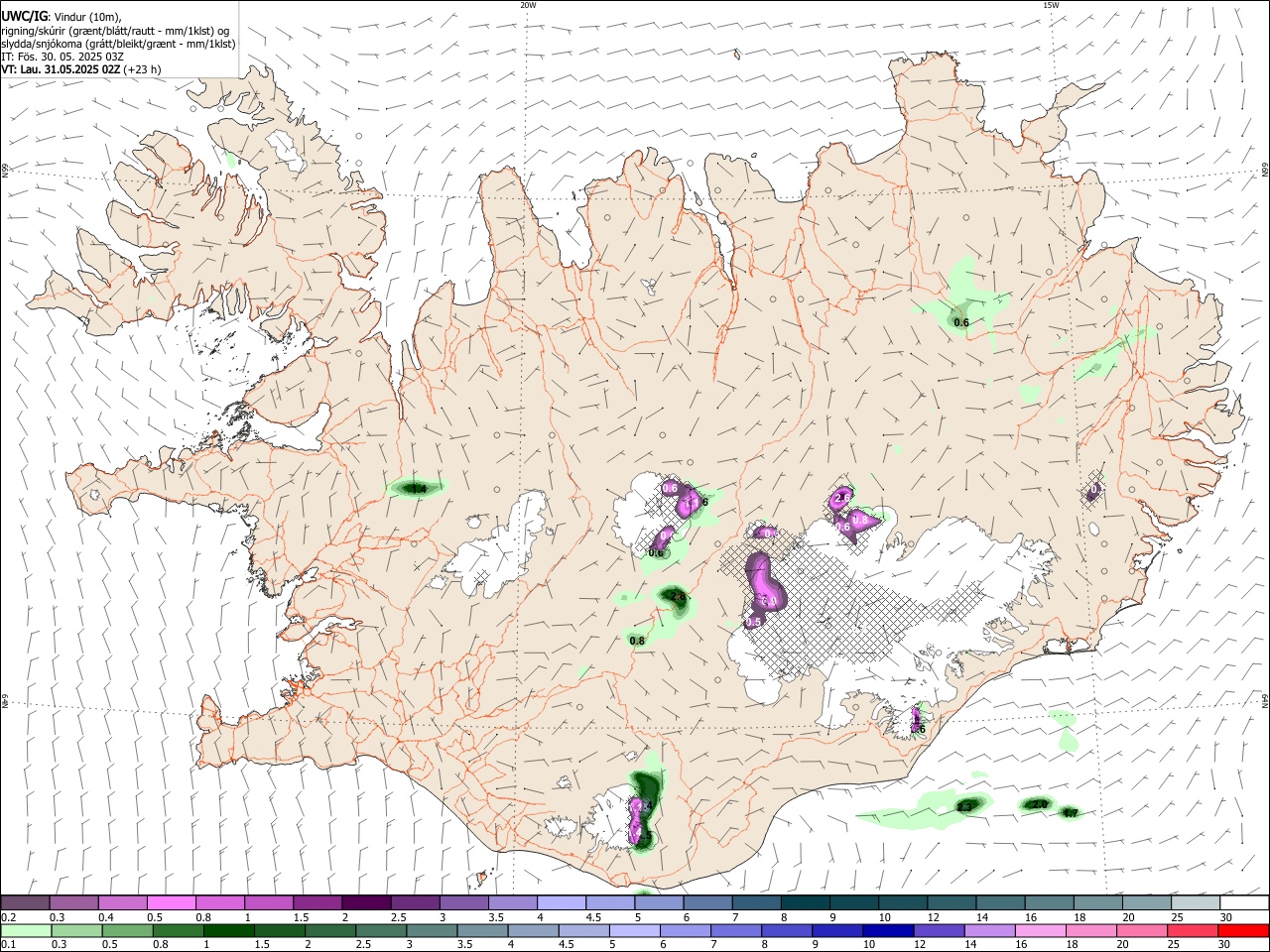Click the 'IT: Fös. 30. 05. 2025 03Z' line
This screenshot has width=1270, height=952.
pyautogui.click(x=62, y=57)
